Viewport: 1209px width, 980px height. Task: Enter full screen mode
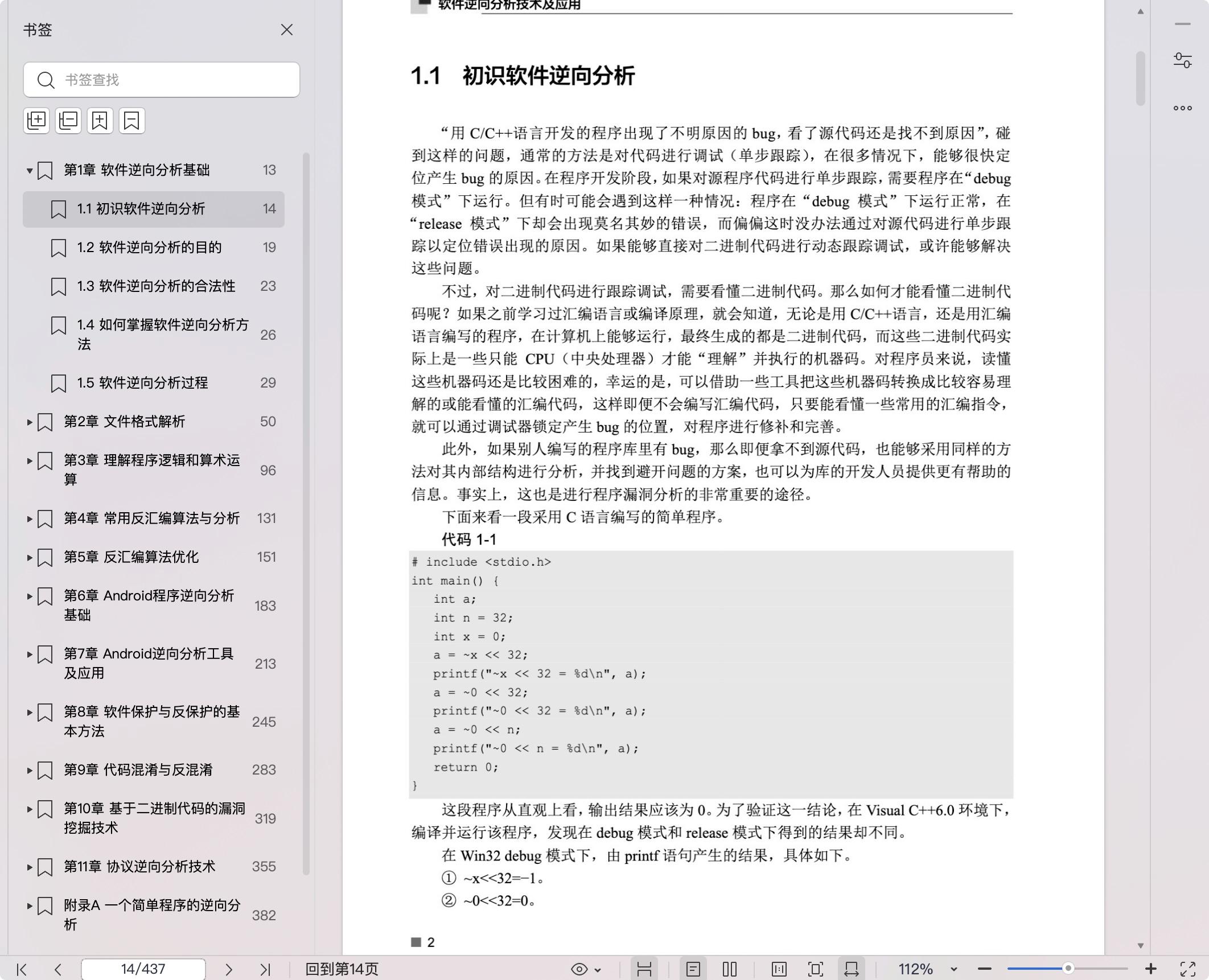[1188, 969]
